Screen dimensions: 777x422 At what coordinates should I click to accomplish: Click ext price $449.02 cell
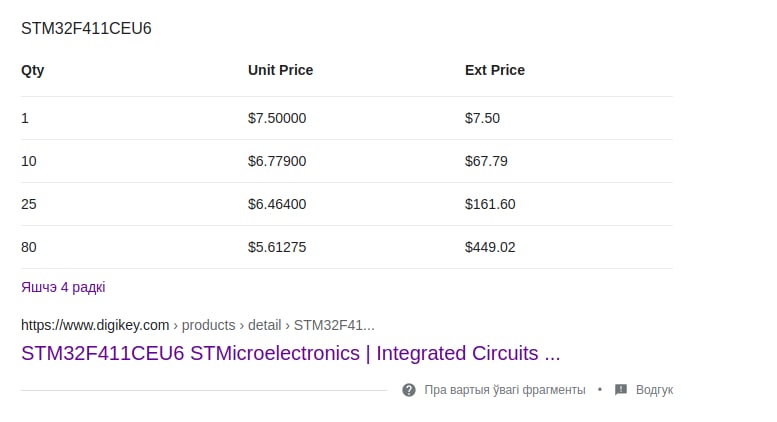490,247
